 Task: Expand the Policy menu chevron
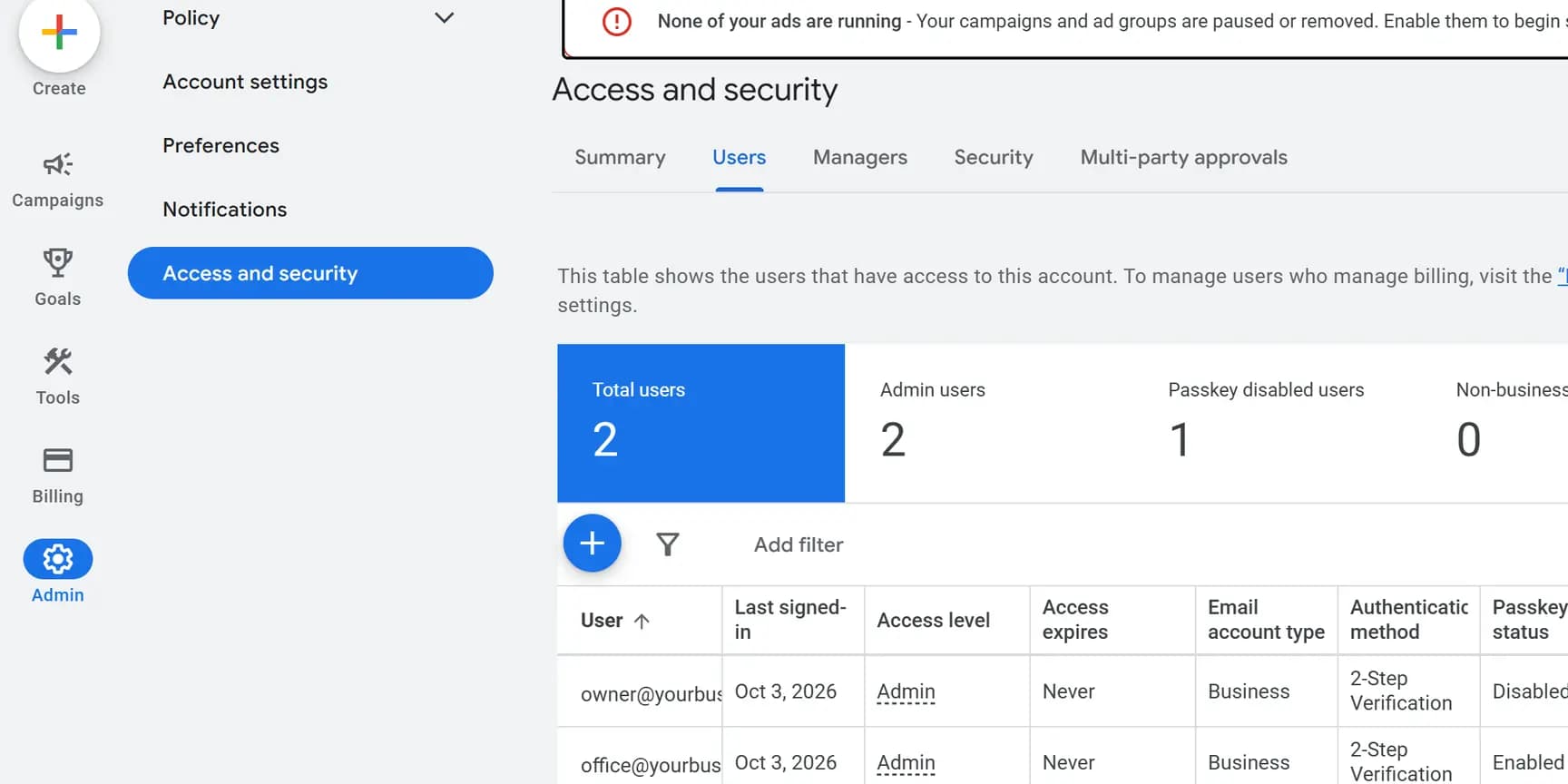coord(445,17)
